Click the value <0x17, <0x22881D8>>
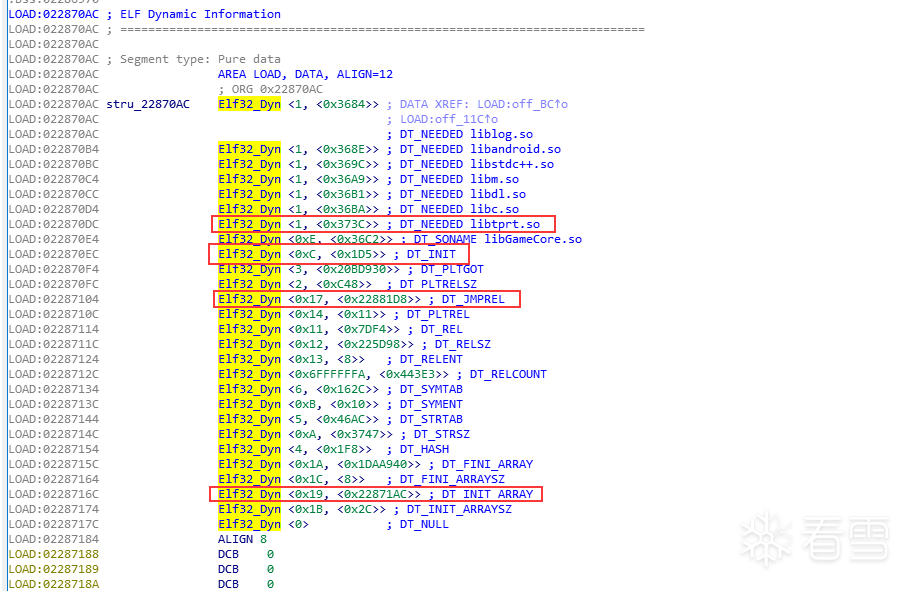This screenshot has width=911, height=591. [354, 299]
